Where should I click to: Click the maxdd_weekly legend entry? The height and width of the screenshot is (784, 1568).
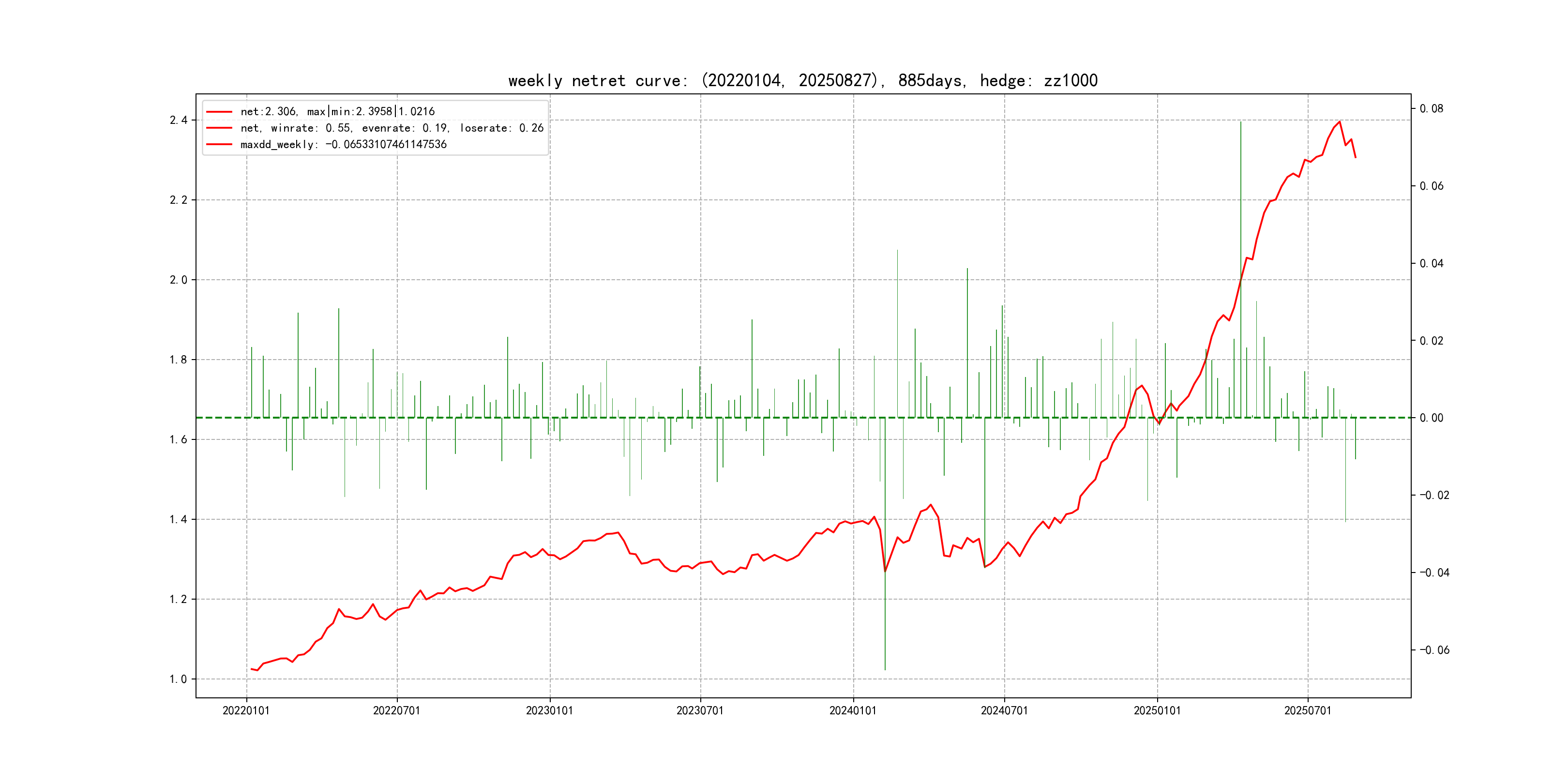(x=343, y=144)
